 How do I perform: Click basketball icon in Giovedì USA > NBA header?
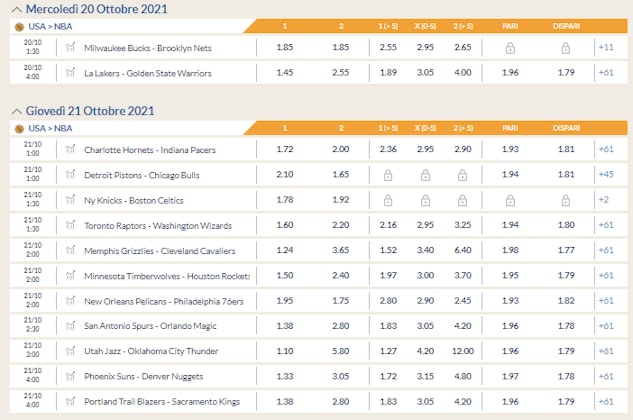point(19,129)
